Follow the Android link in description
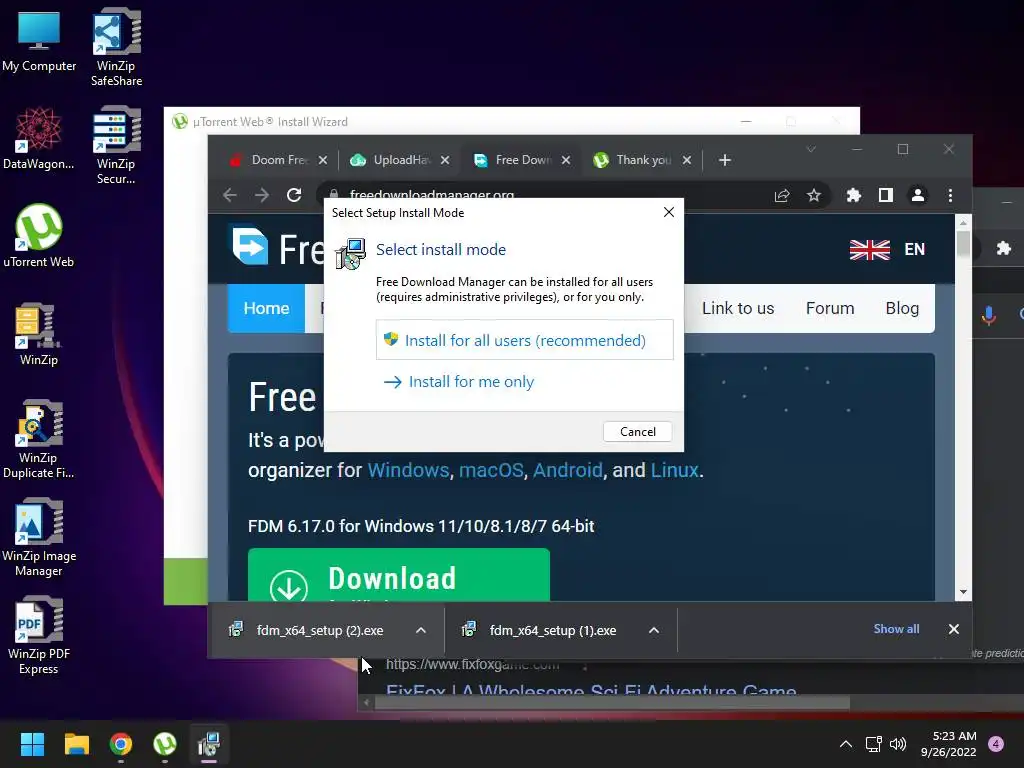 tap(568, 470)
